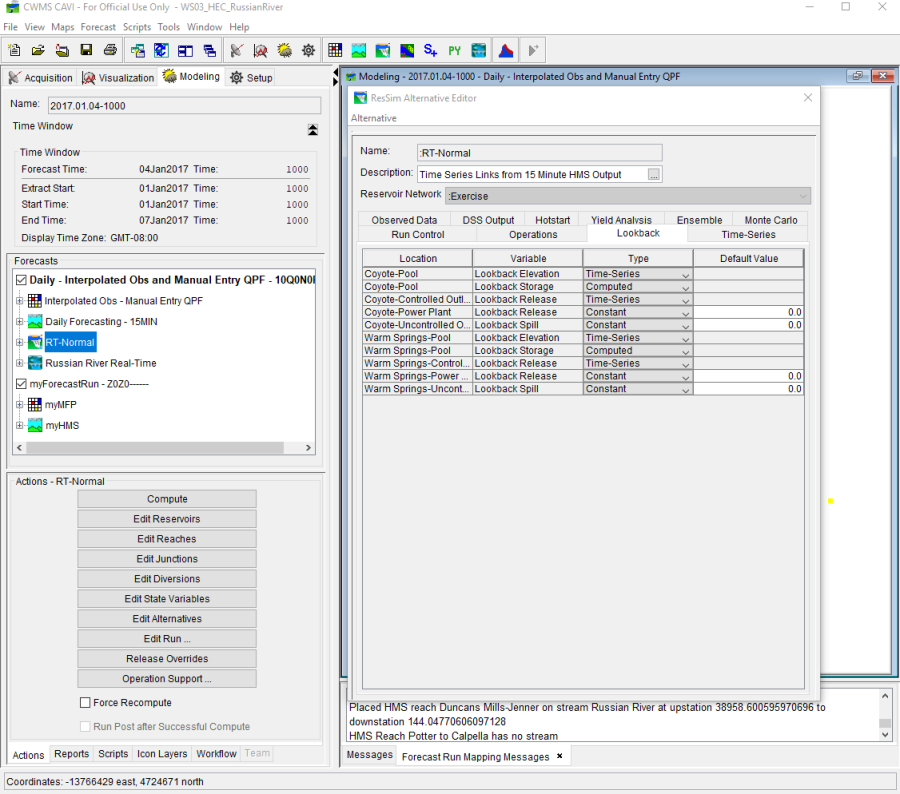Click the colored grid MFP toolbar icon

pos(335,51)
